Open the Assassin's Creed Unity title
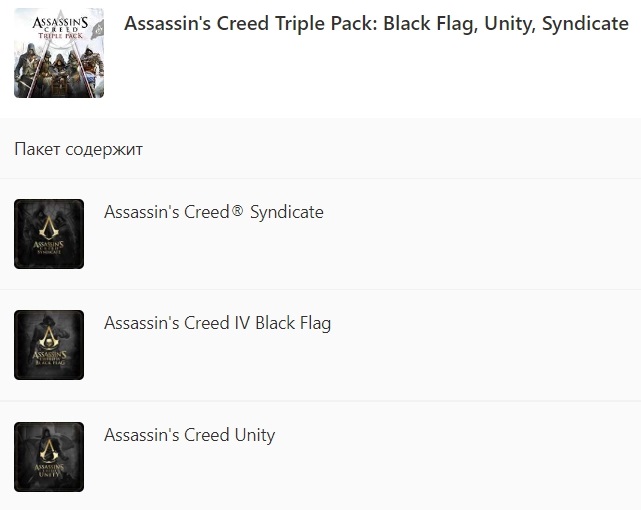The height and width of the screenshot is (510, 641). click(x=189, y=435)
